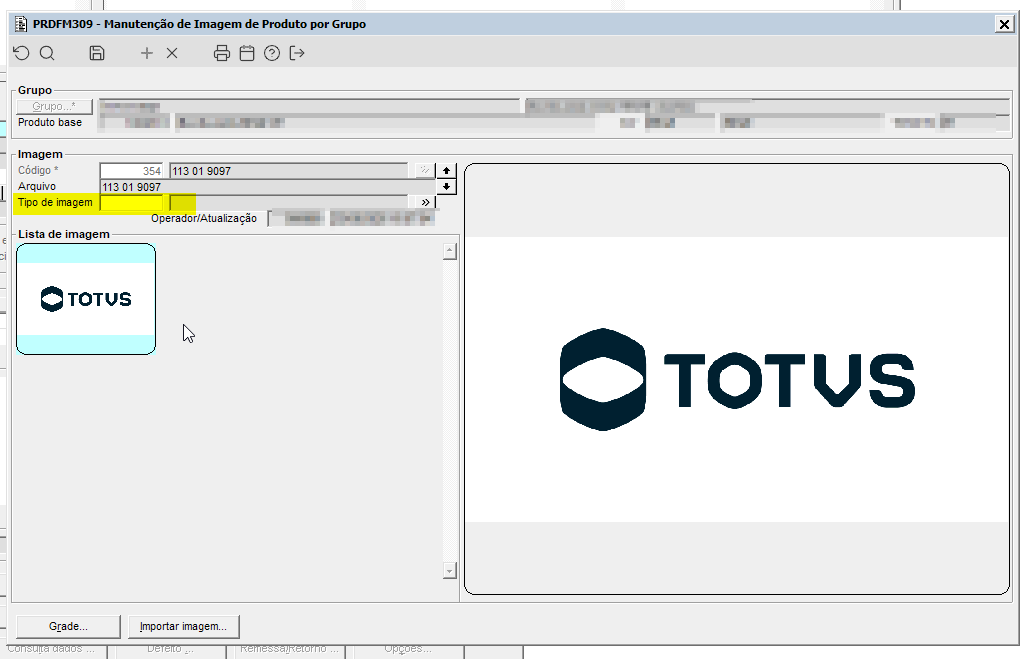Click the refresh/undo arrow toolbar icon
Screen dimensions: 1036x659
coord(22,54)
